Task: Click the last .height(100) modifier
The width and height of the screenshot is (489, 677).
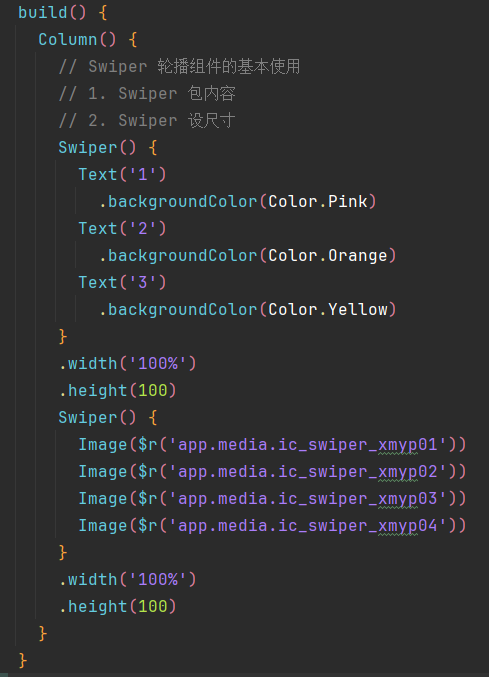Action: [118, 607]
